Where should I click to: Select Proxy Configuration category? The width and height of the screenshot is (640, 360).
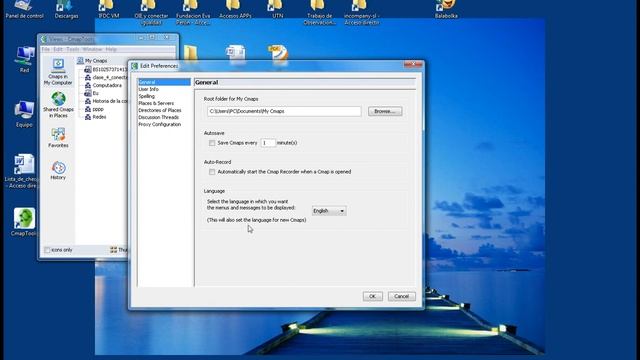coord(160,124)
